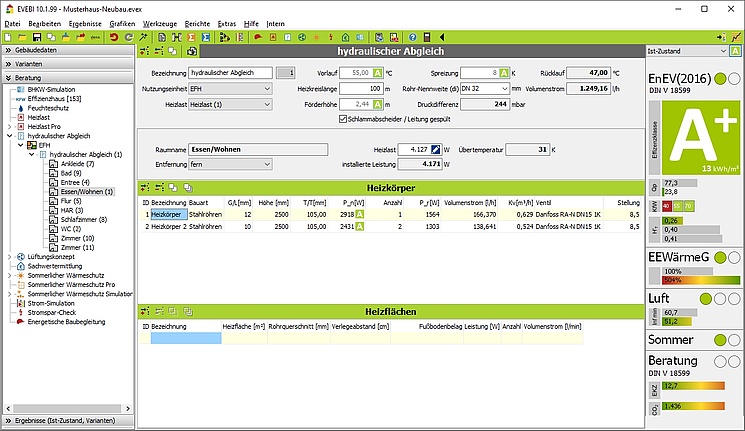Open the Ergebnisse menu
Viewport: 745px width, 431px height.
(x=85, y=24)
